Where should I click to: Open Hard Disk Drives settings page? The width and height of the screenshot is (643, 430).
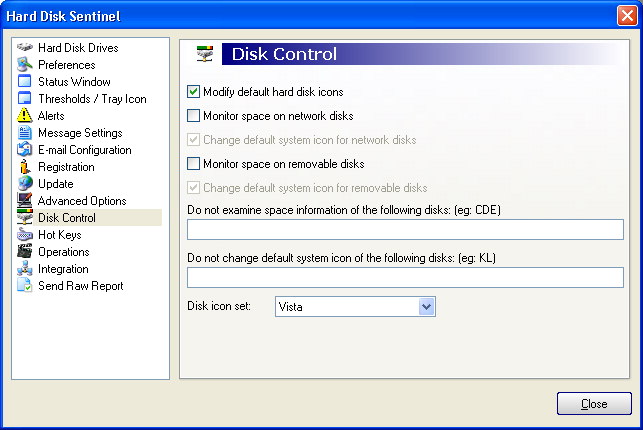(x=78, y=48)
